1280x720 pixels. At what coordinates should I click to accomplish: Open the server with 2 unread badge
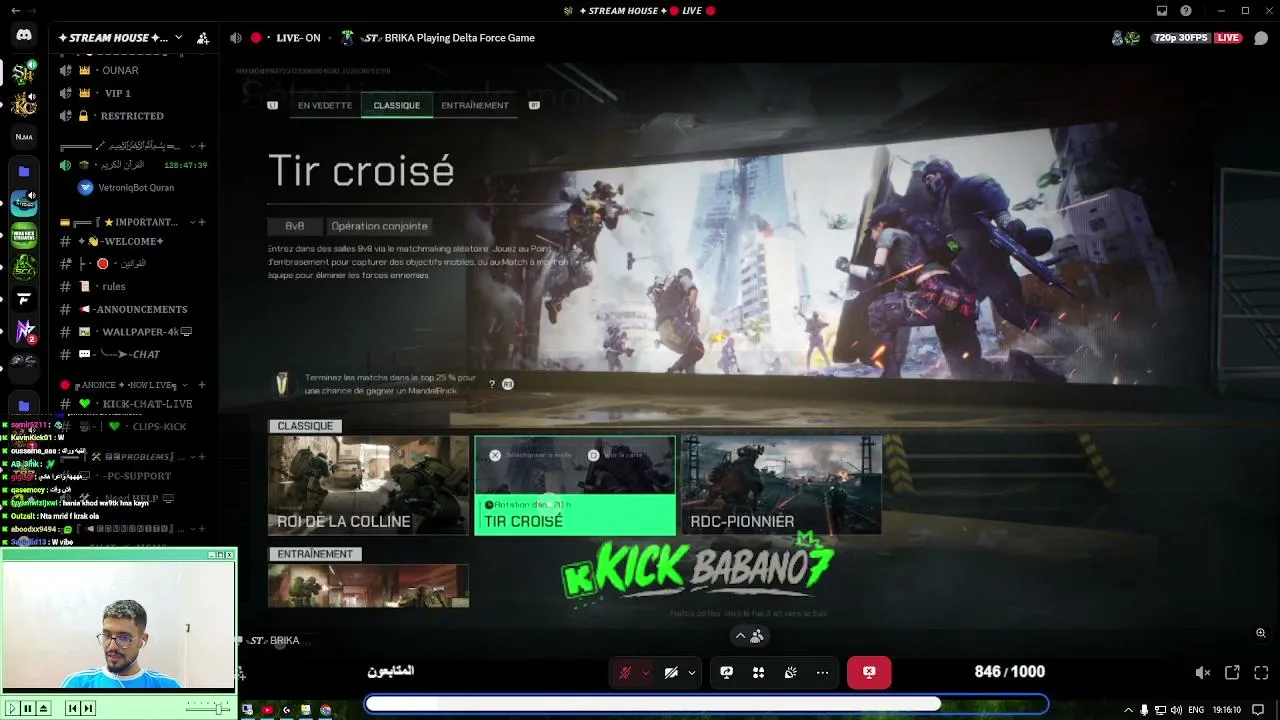point(24,330)
